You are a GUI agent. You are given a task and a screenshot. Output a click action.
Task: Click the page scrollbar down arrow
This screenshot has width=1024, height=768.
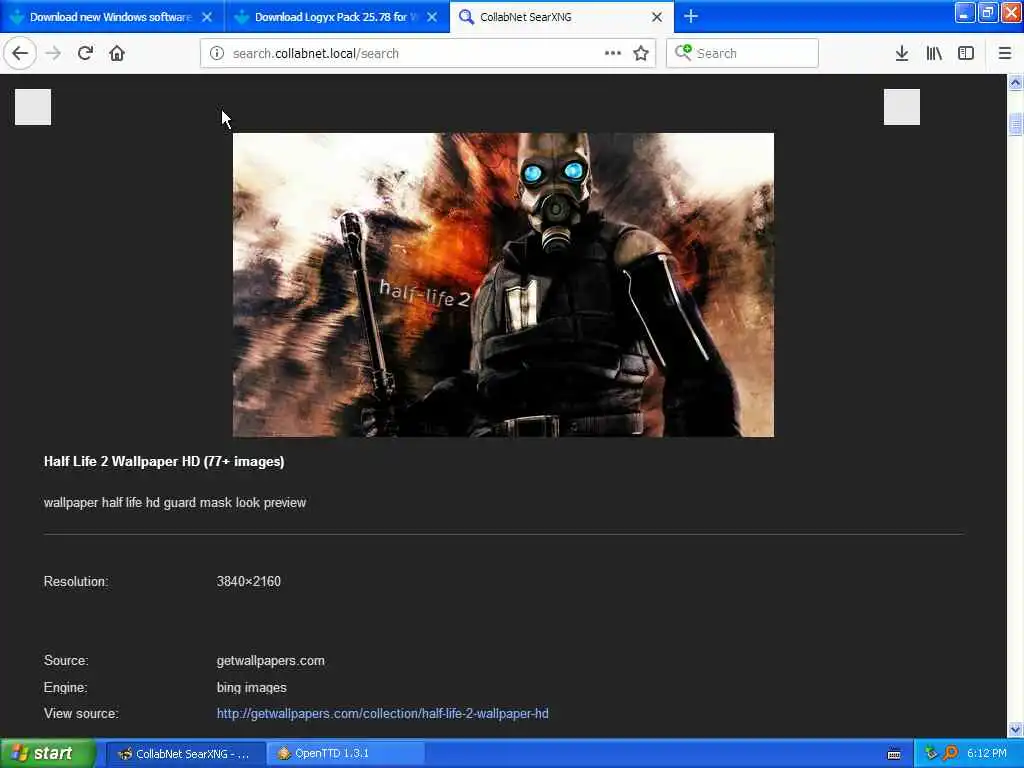(x=1016, y=729)
